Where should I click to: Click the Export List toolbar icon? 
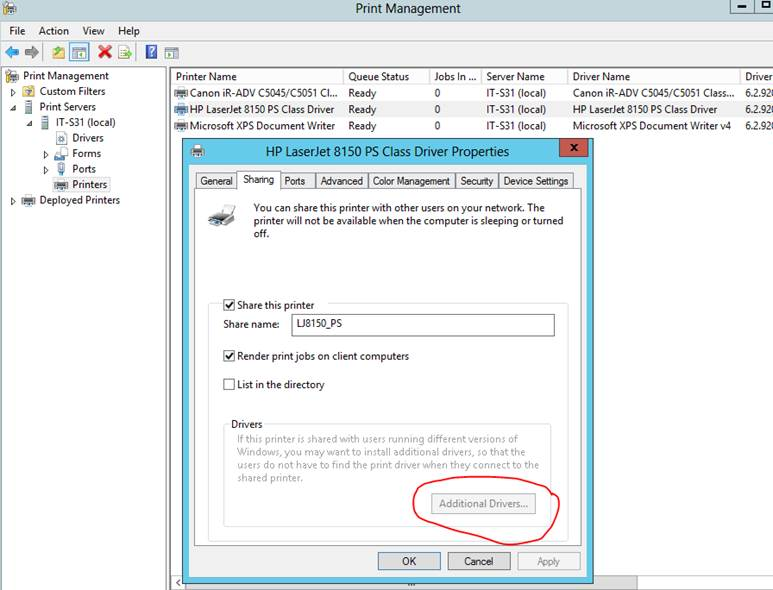tap(125, 52)
